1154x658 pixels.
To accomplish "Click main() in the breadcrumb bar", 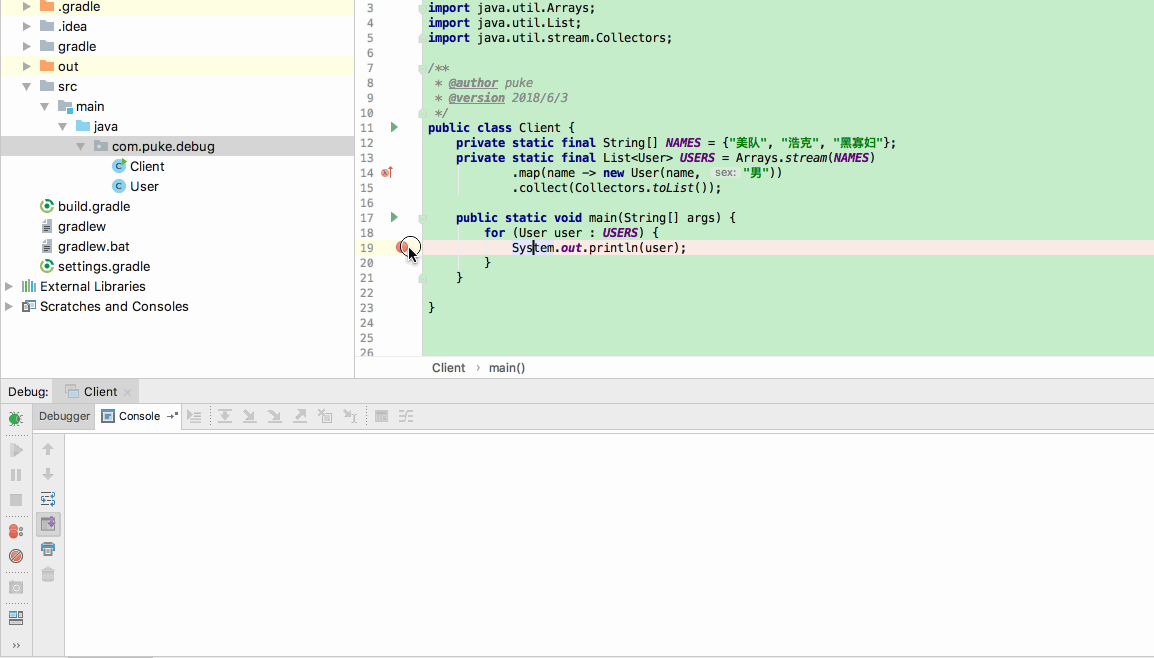I will [x=506, y=367].
